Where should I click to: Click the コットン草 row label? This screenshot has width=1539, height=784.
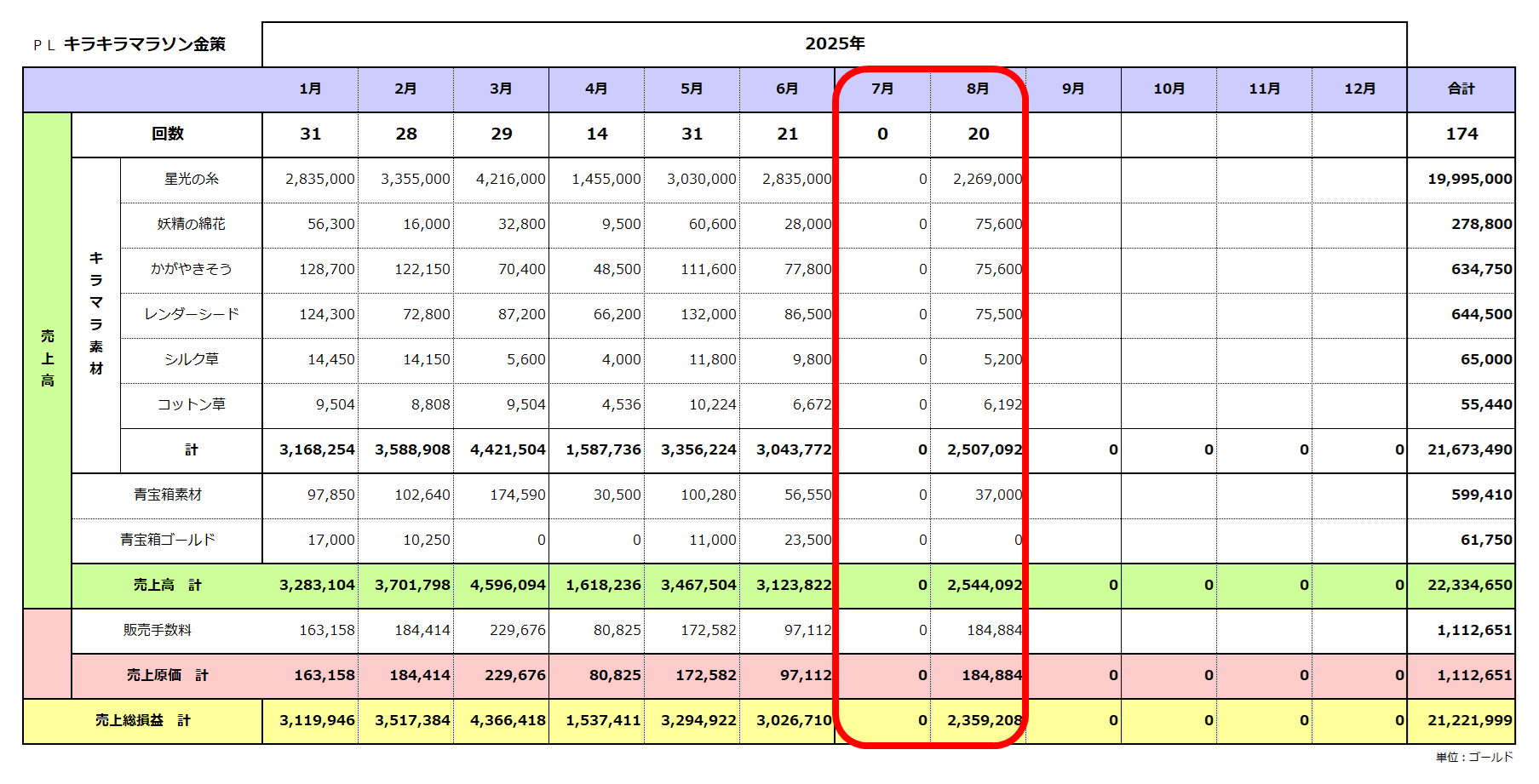[191, 405]
